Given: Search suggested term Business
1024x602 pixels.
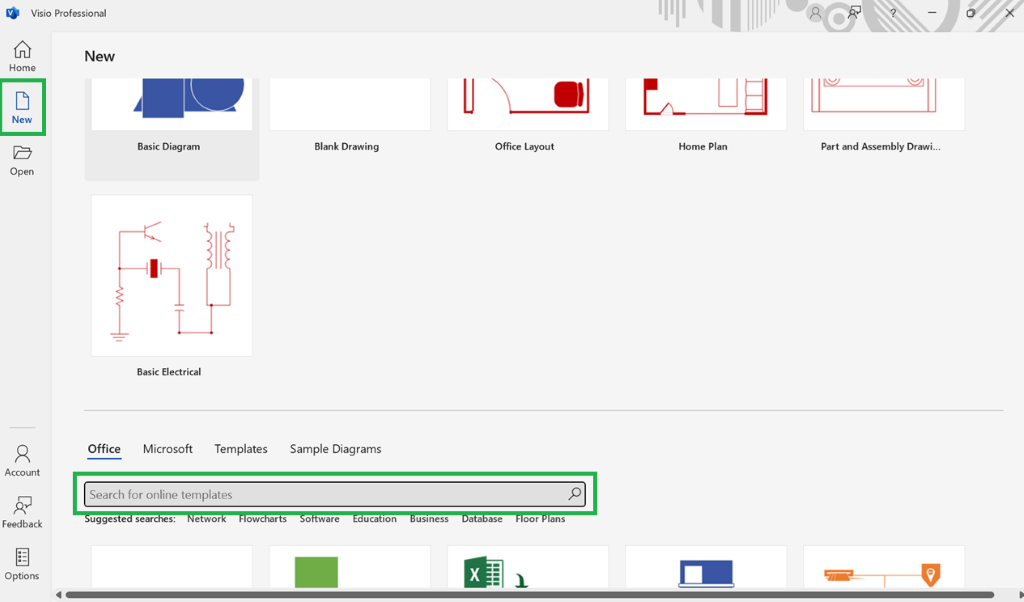Looking at the screenshot, I should point(429,519).
